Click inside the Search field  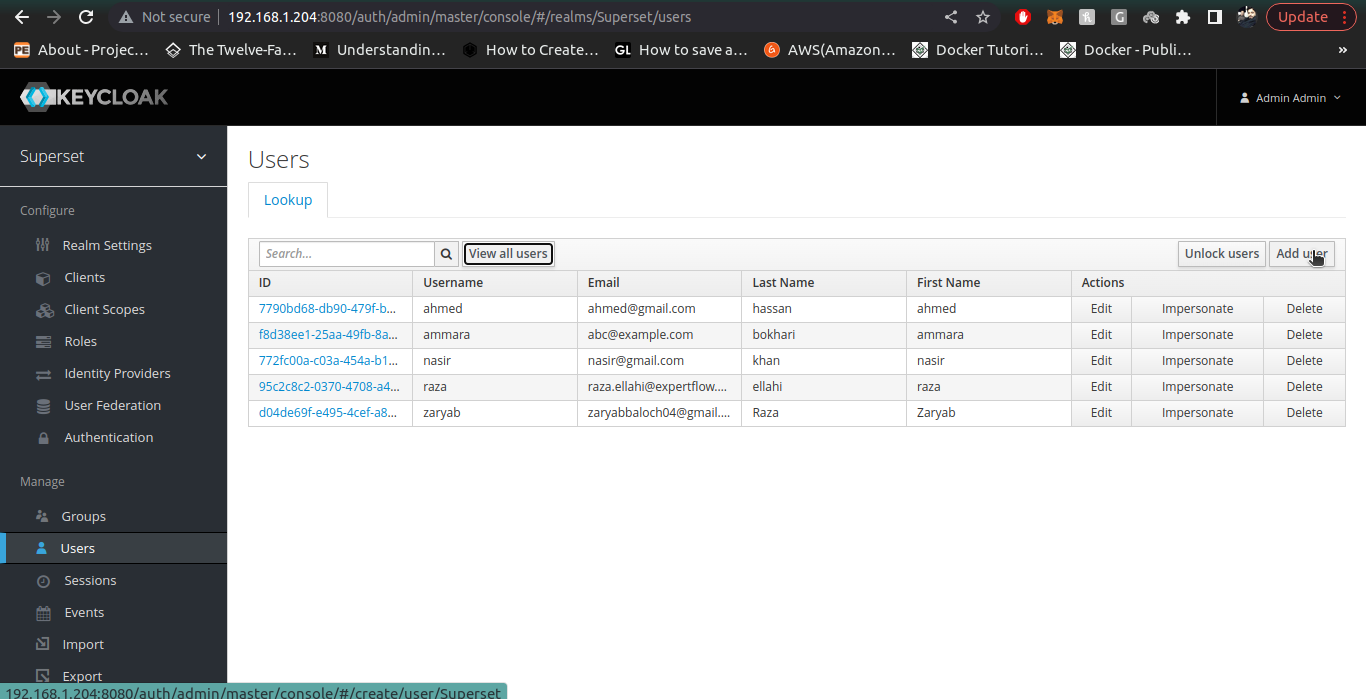pyautogui.click(x=345, y=253)
